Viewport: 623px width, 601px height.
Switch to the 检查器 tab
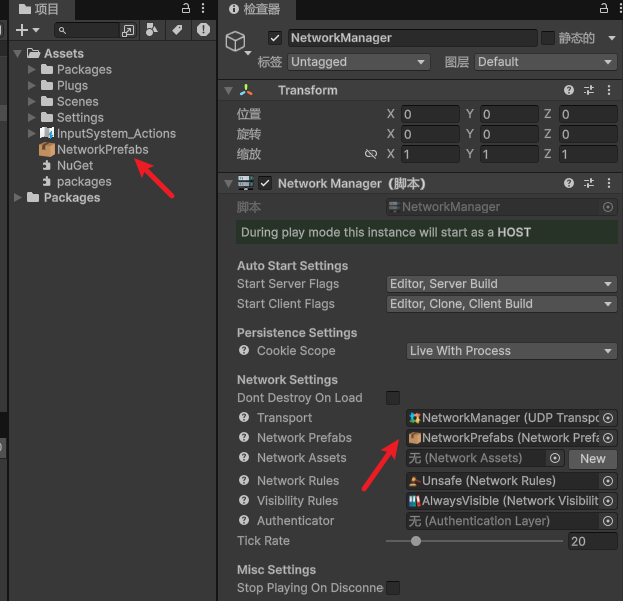coord(255,9)
